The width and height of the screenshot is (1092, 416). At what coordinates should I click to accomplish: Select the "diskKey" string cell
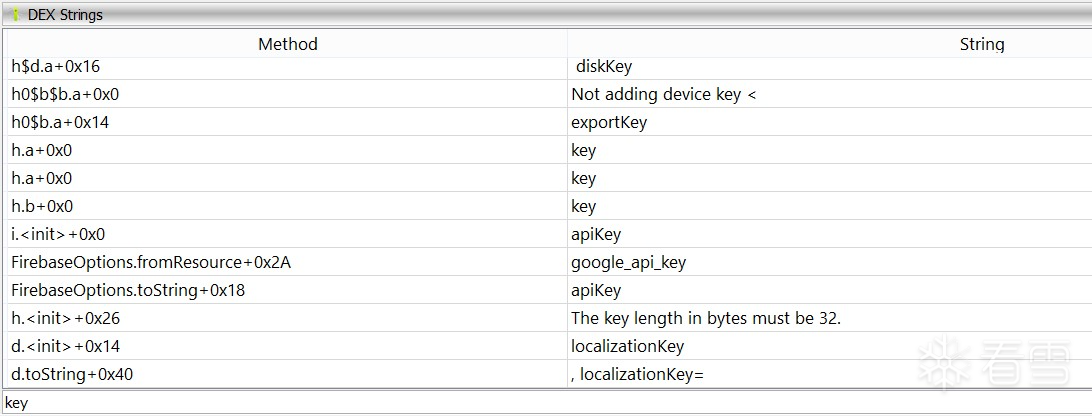(604, 66)
